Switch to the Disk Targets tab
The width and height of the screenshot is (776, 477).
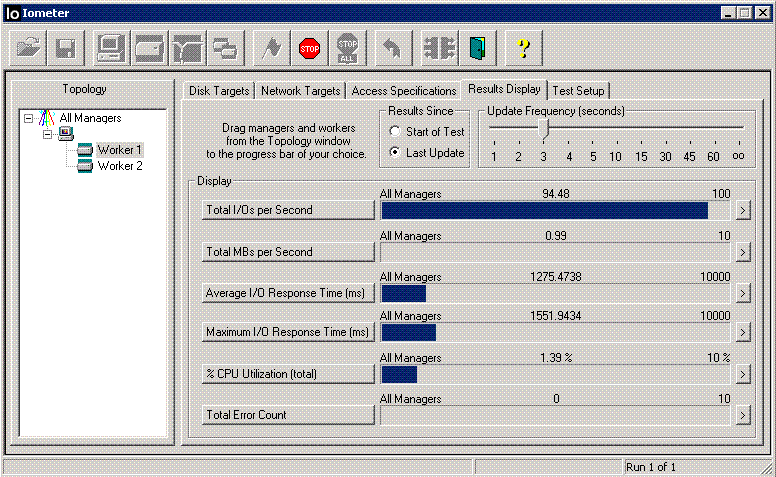pyautogui.click(x=219, y=91)
